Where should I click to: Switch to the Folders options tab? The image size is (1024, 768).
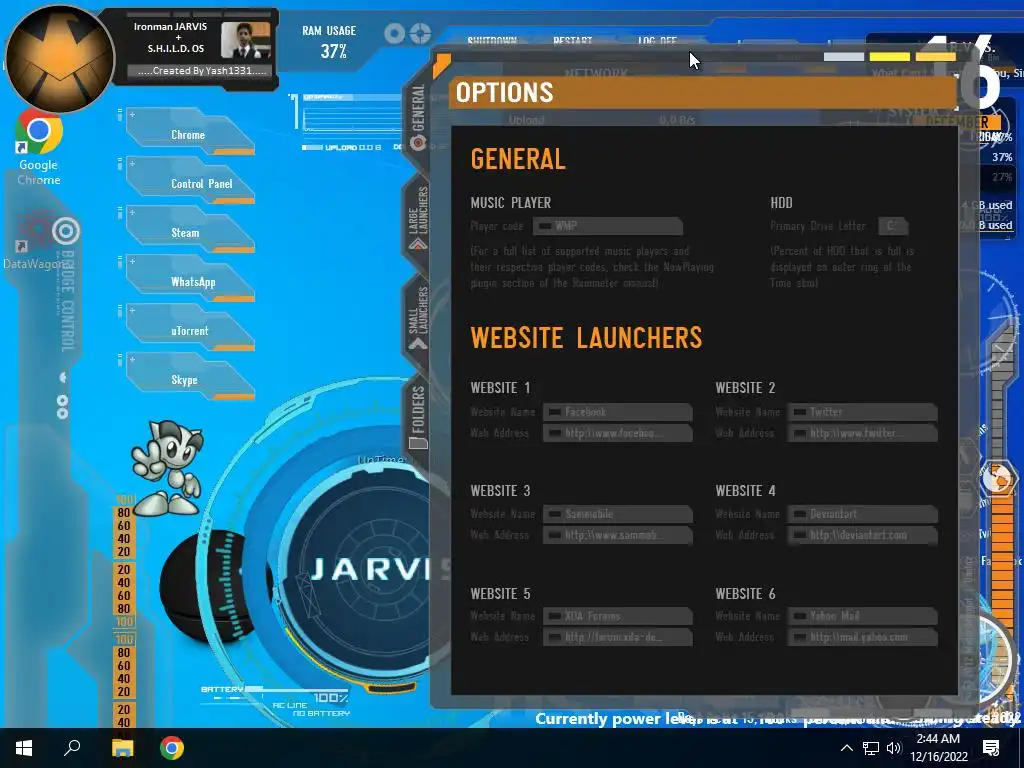[x=418, y=418]
